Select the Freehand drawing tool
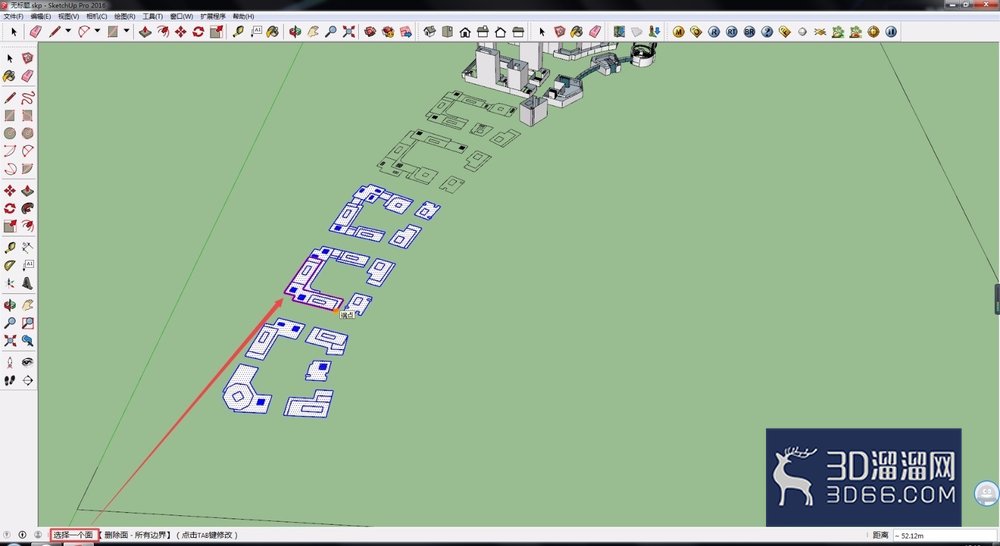Viewport: 1000px width, 546px height. (27, 98)
